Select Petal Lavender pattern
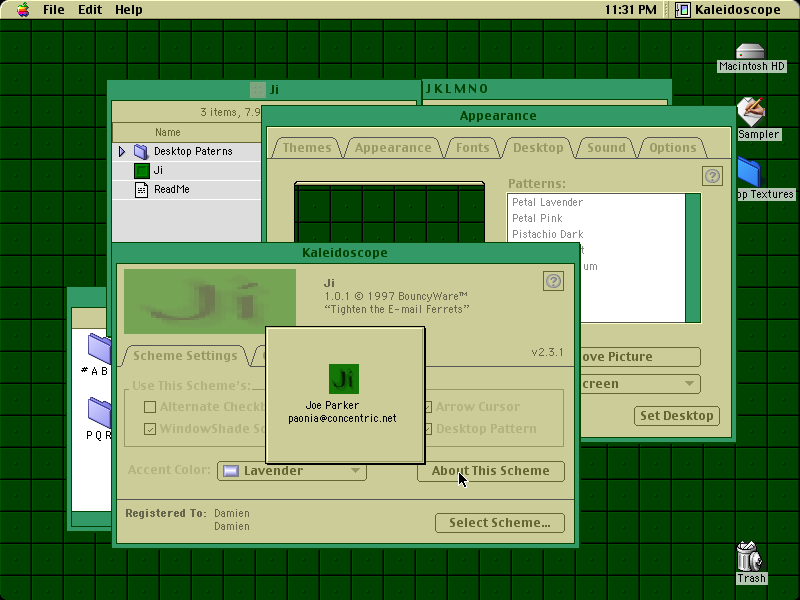Viewport: 800px width, 600px height. point(547,203)
